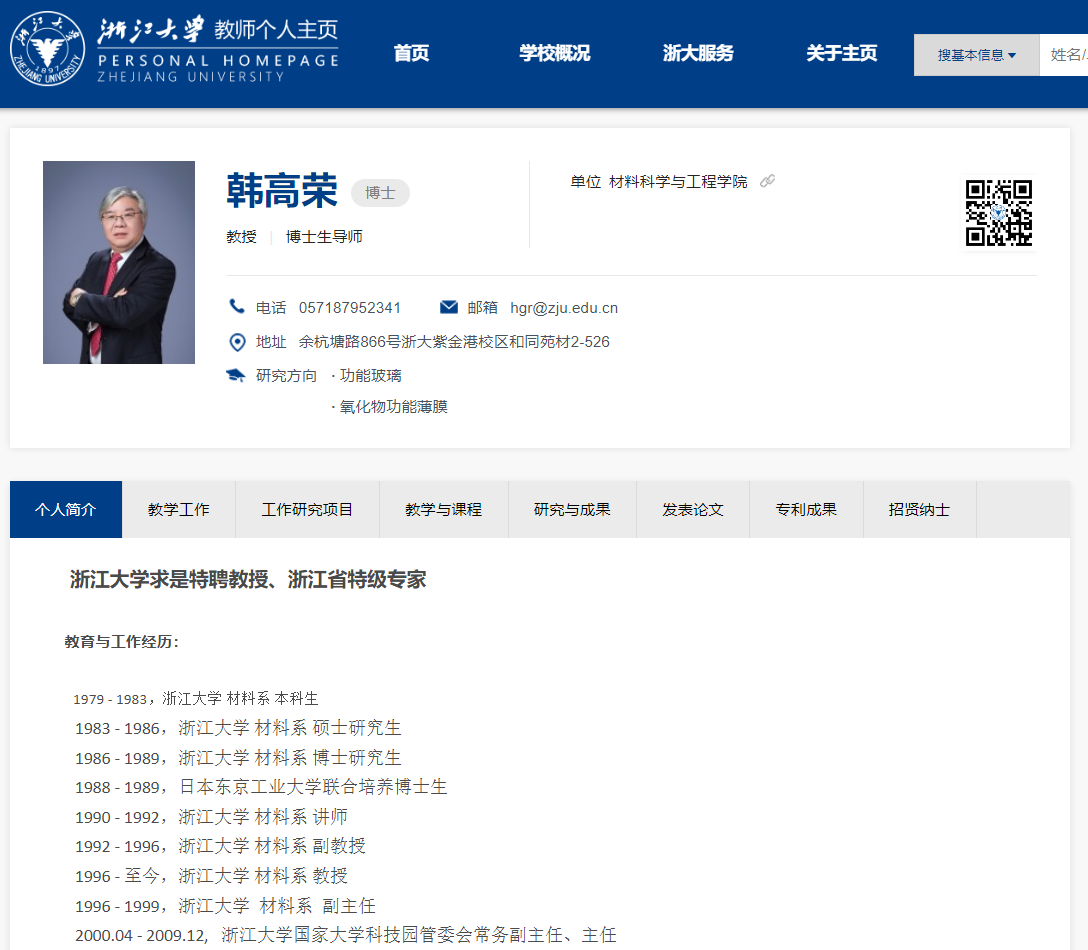Click the 1996 - 1999 副主任 entry
The image size is (1088, 950).
(x=225, y=906)
